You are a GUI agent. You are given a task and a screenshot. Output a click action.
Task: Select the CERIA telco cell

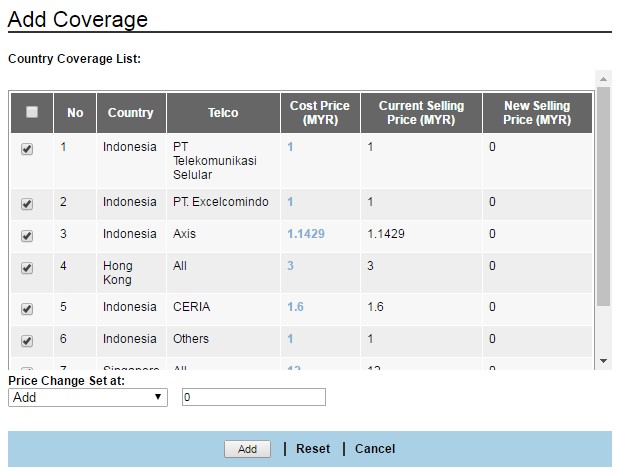click(x=223, y=309)
